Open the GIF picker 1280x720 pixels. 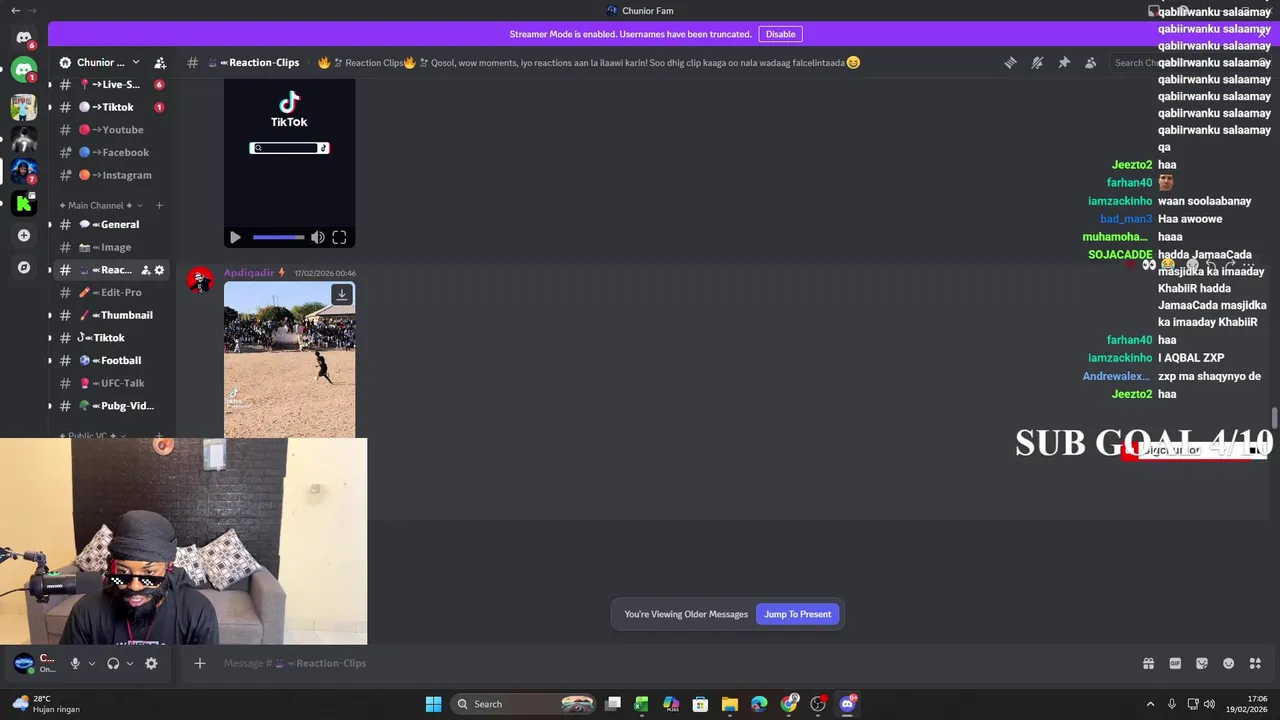(1175, 663)
